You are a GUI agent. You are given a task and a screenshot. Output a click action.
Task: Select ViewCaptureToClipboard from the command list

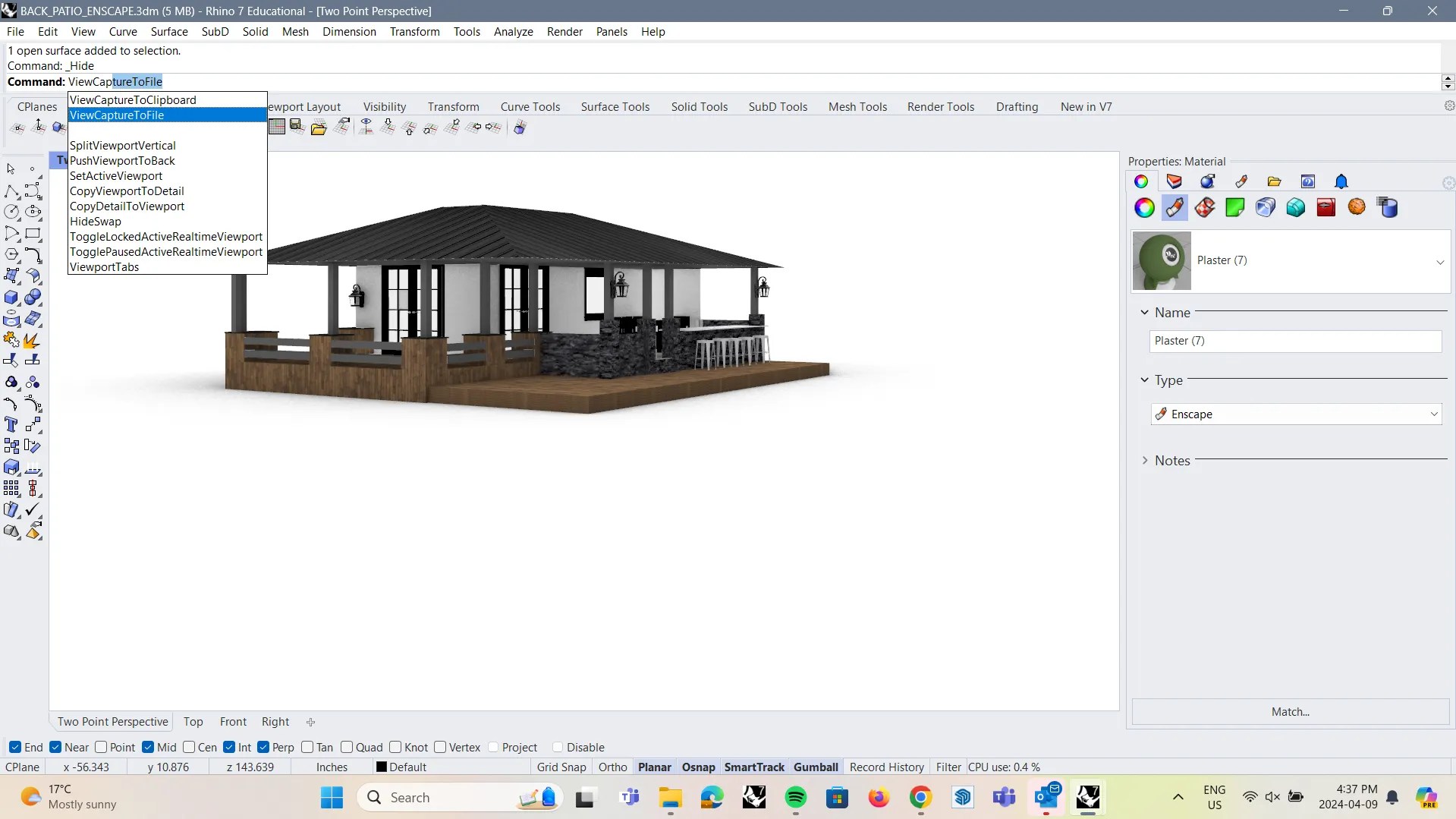pyautogui.click(x=132, y=99)
